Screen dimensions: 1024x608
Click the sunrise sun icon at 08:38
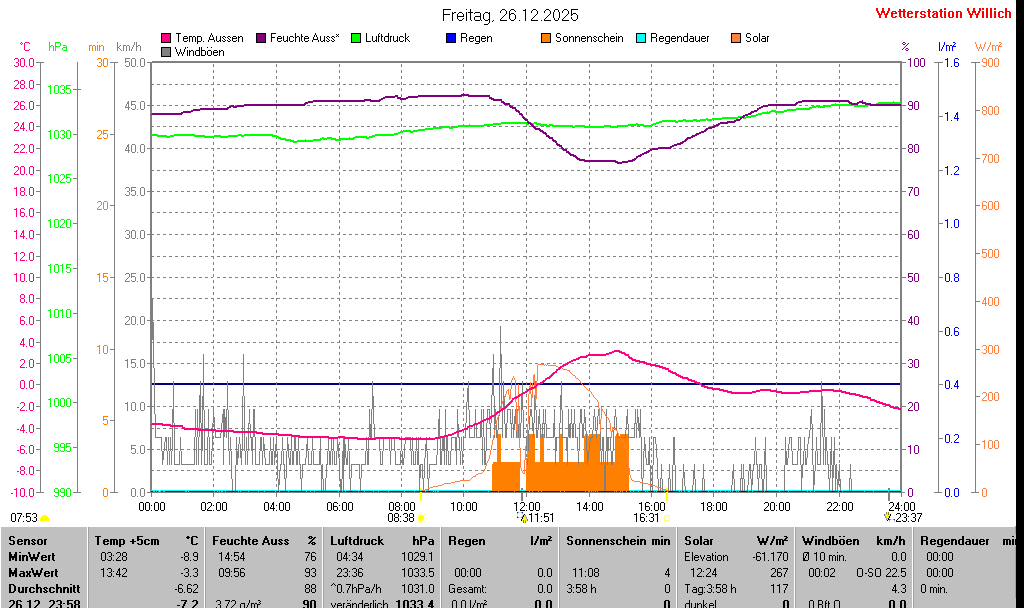(x=421, y=518)
